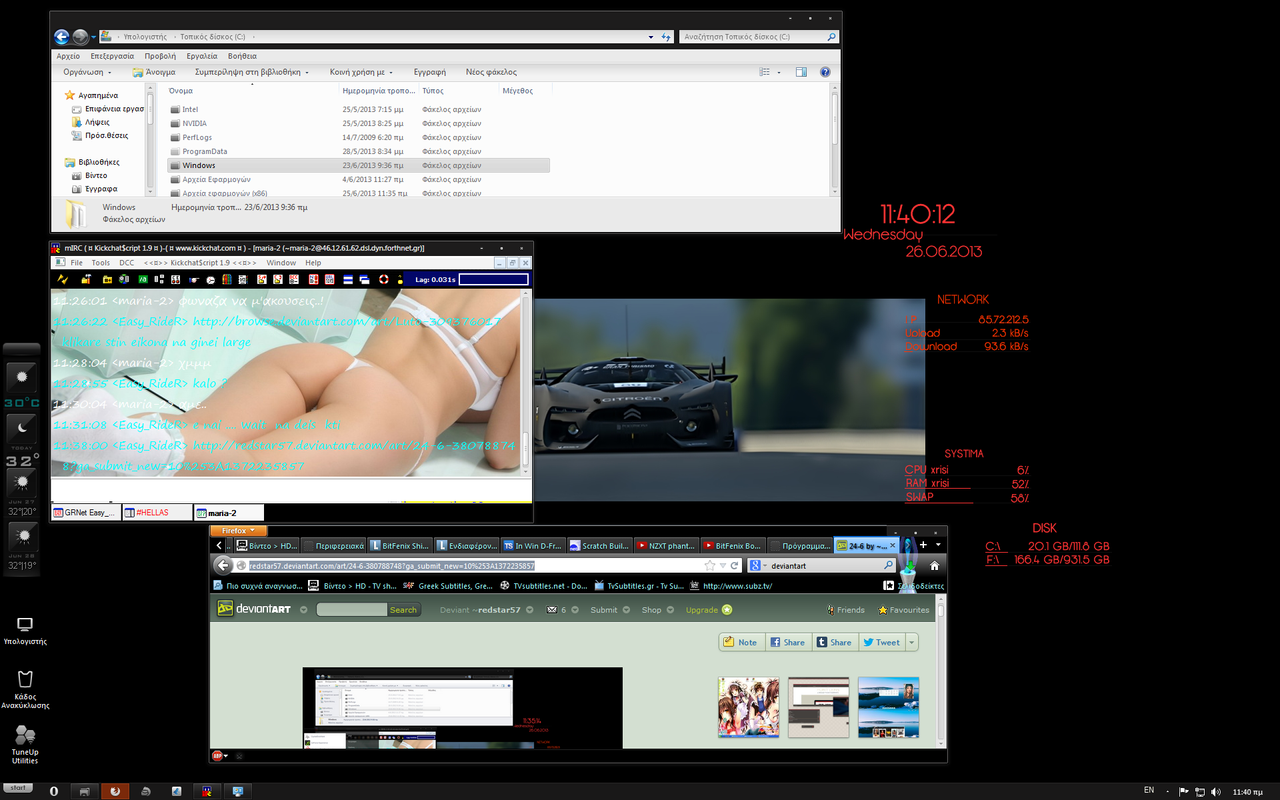1280x800 pixels.
Task: Open Συμπερίληψη στη βιβλιοθήκη dropdown
Action: coord(252,72)
